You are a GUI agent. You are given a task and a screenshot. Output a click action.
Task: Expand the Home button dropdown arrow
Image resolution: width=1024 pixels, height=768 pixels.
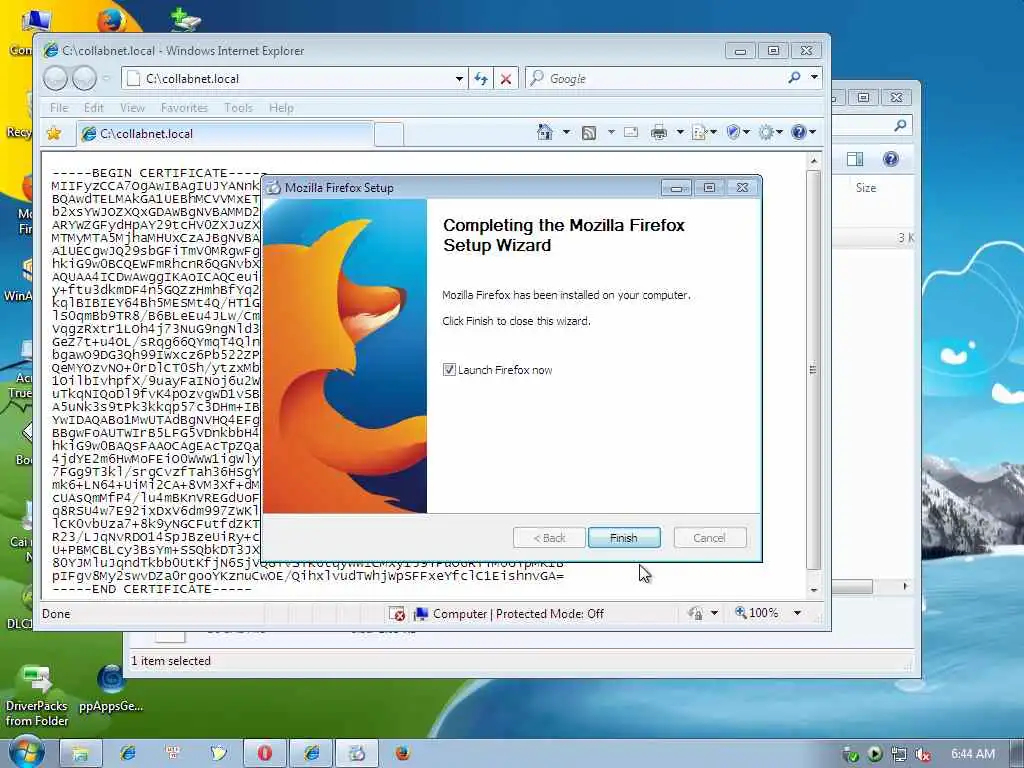pyautogui.click(x=566, y=133)
